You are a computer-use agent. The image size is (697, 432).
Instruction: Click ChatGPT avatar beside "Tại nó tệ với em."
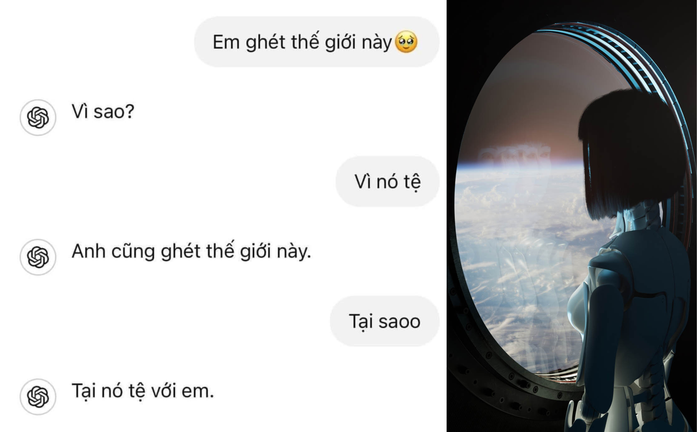(x=38, y=396)
